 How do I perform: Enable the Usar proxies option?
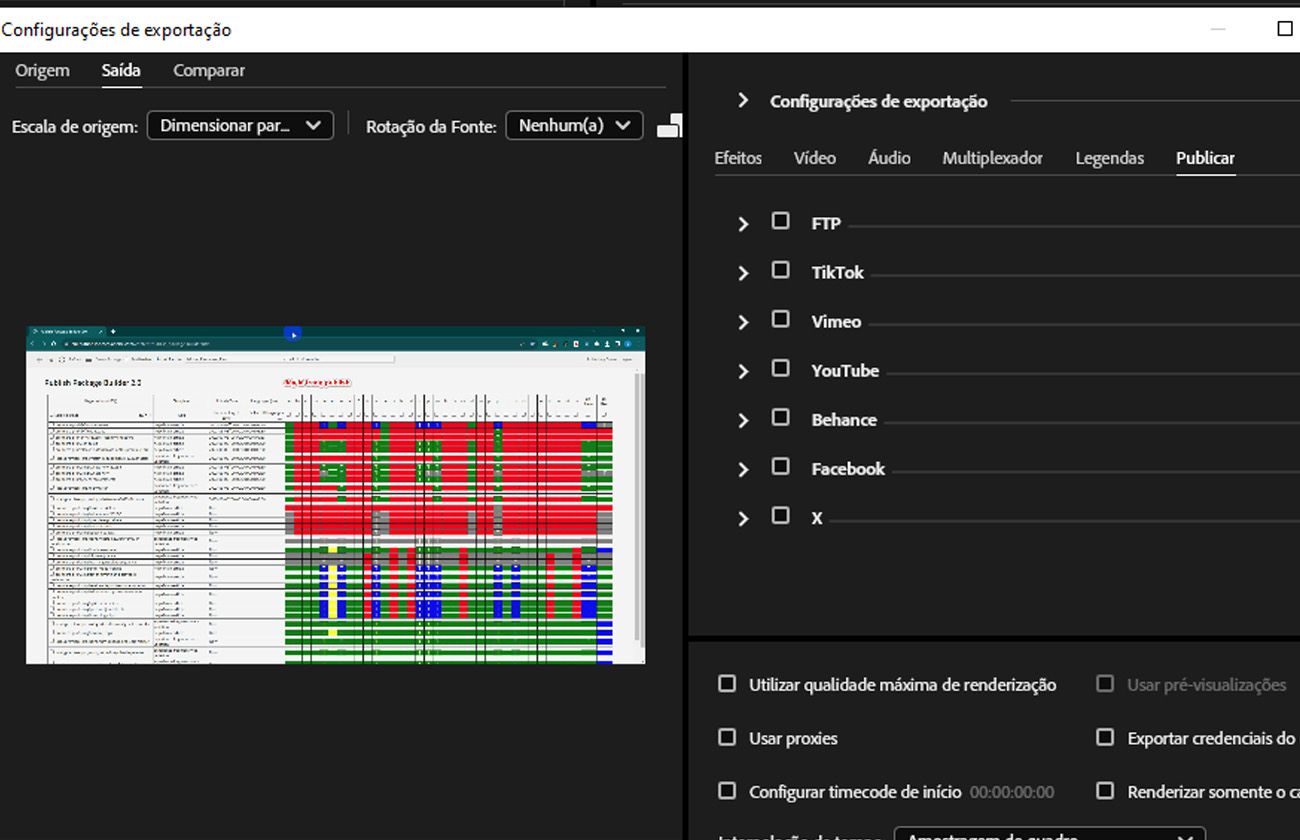727,737
